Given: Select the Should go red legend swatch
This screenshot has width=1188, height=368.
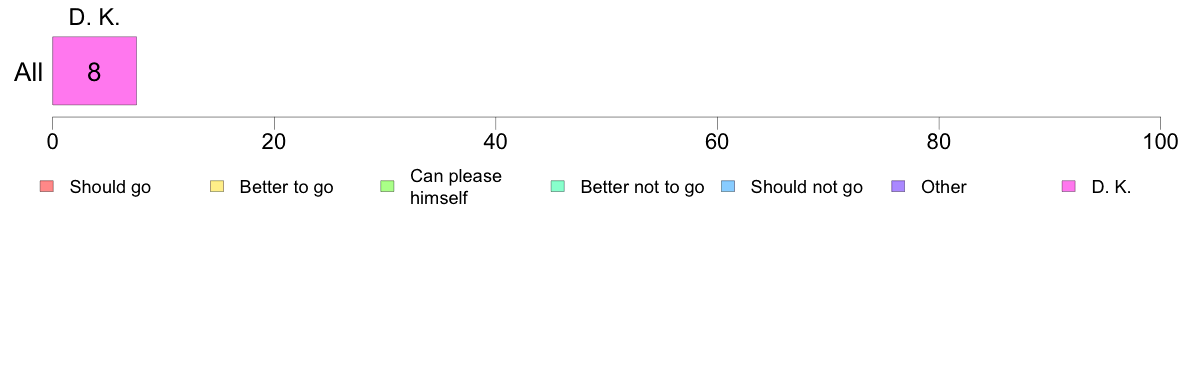Looking at the screenshot, I should [x=46, y=186].
